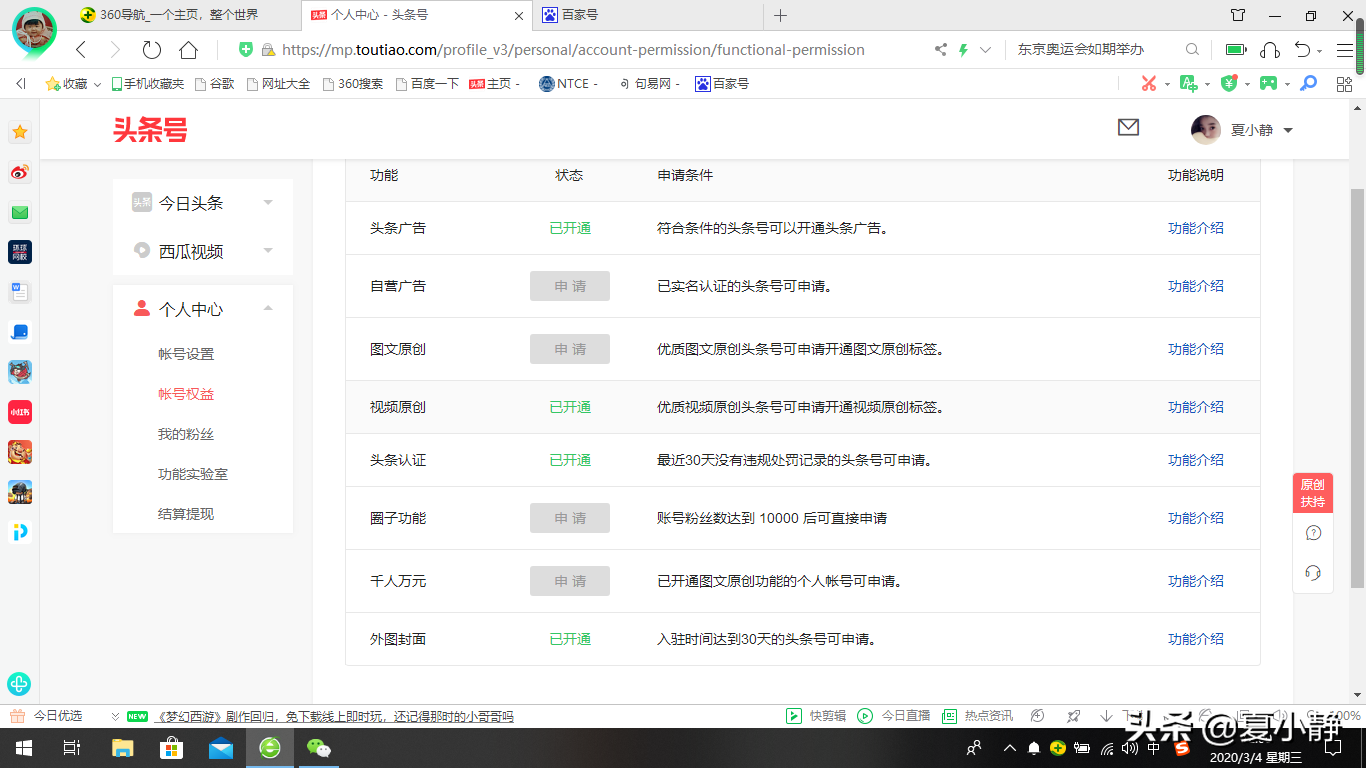The height and width of the screenshot is (768, 1366).
Task: Open the headset customer service icon
Action: coord(1313,573)
